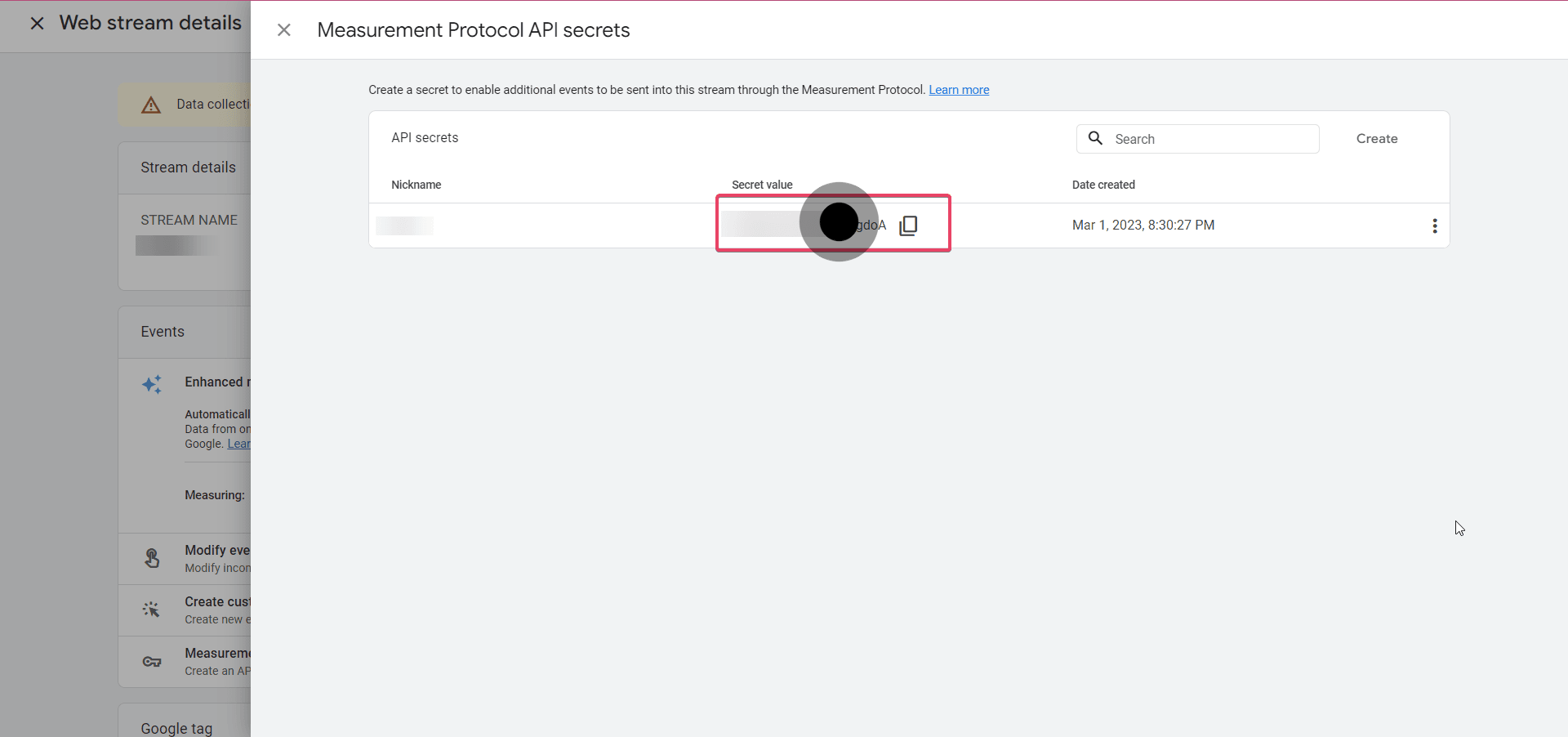This screenshot has height=737, width=1568.
Task: Click the Enhanced measurement sparkle icon
Action: click(x=152, y=384)
